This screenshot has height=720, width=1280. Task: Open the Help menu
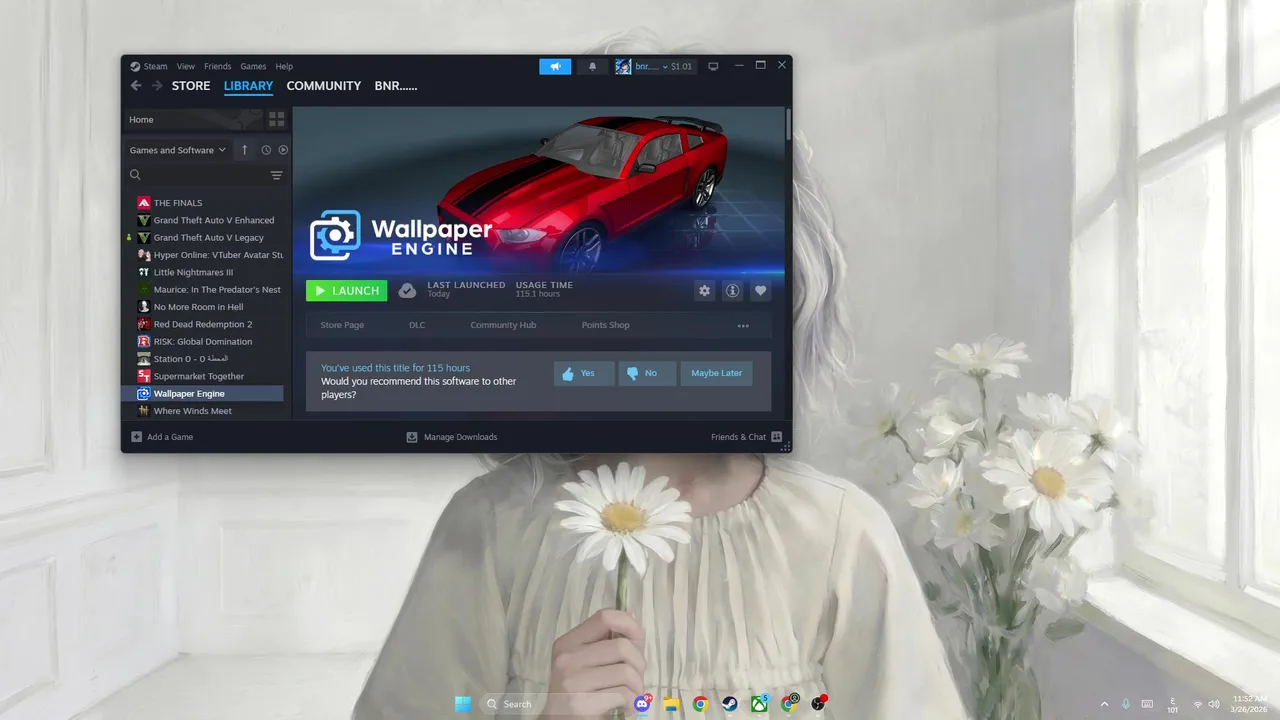pos(284,66)
